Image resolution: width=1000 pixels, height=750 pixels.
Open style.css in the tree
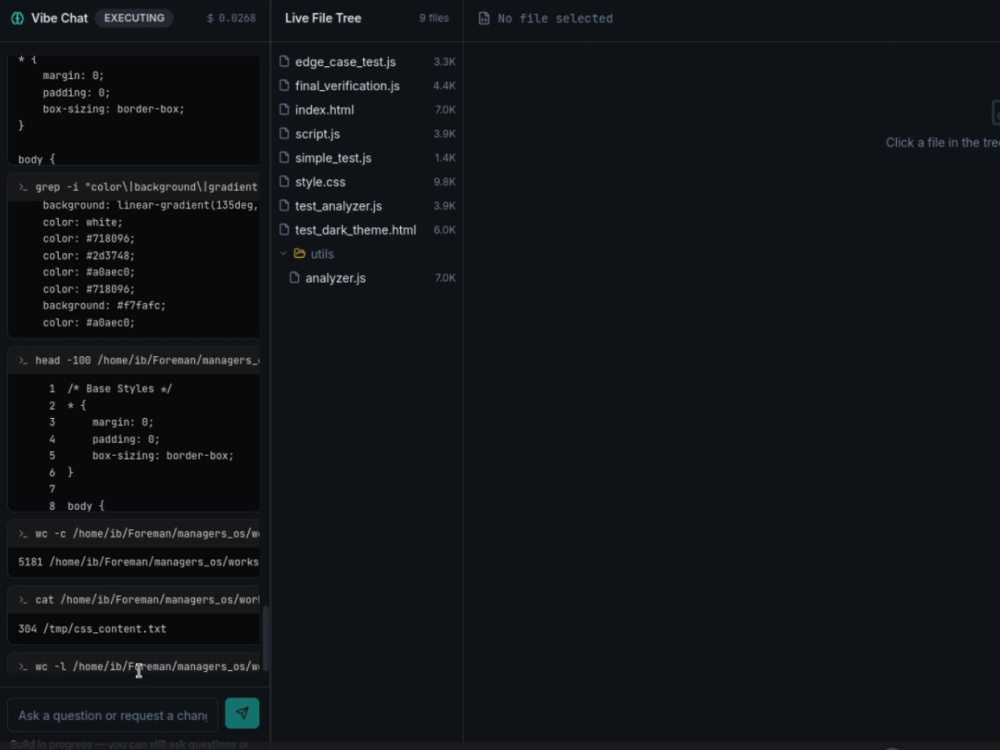click(x=320, y=182)
